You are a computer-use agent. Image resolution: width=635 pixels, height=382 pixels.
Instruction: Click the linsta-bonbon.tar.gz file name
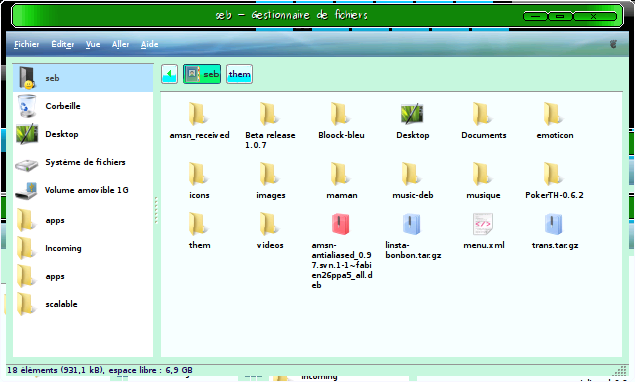coord(413,250)
